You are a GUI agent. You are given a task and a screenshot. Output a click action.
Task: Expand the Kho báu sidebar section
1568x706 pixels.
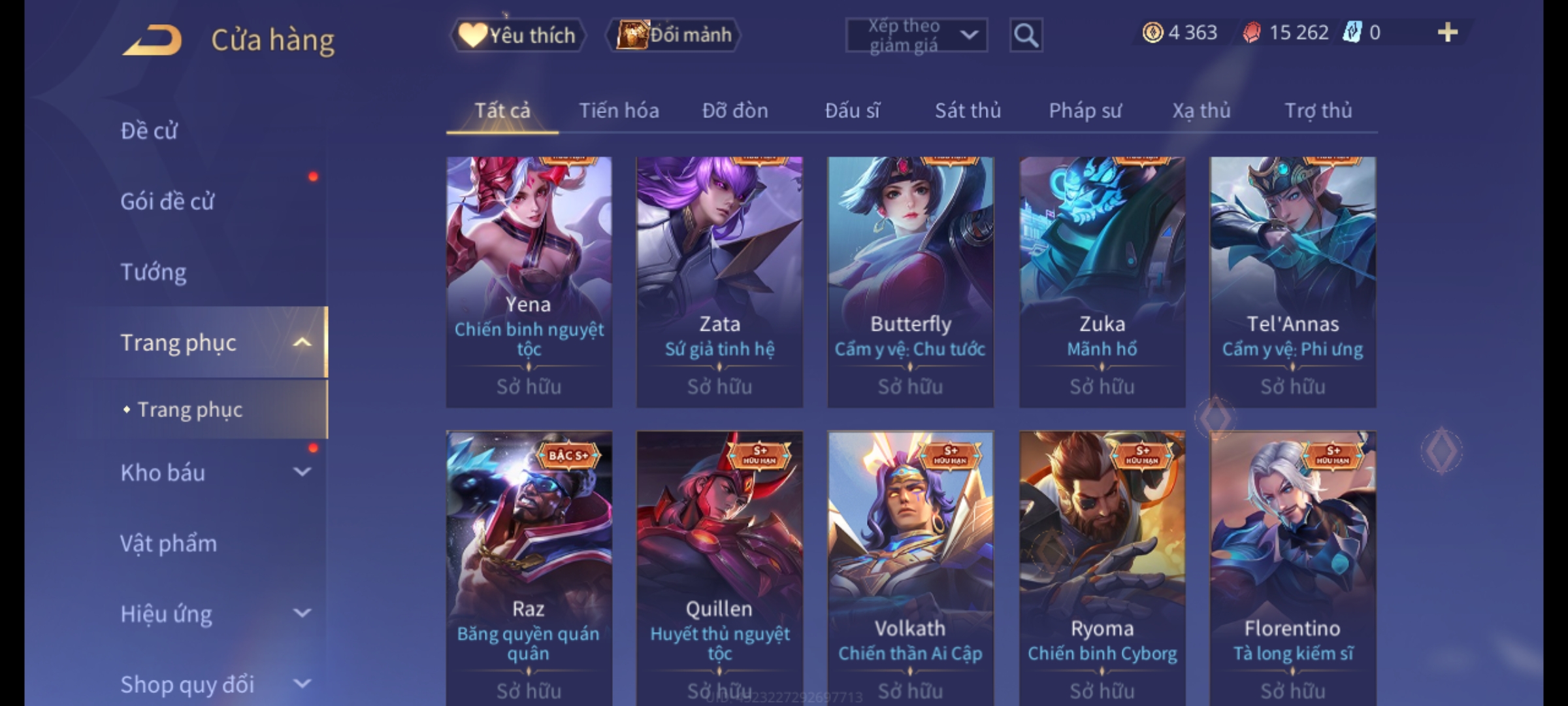[x=302, y=472]
